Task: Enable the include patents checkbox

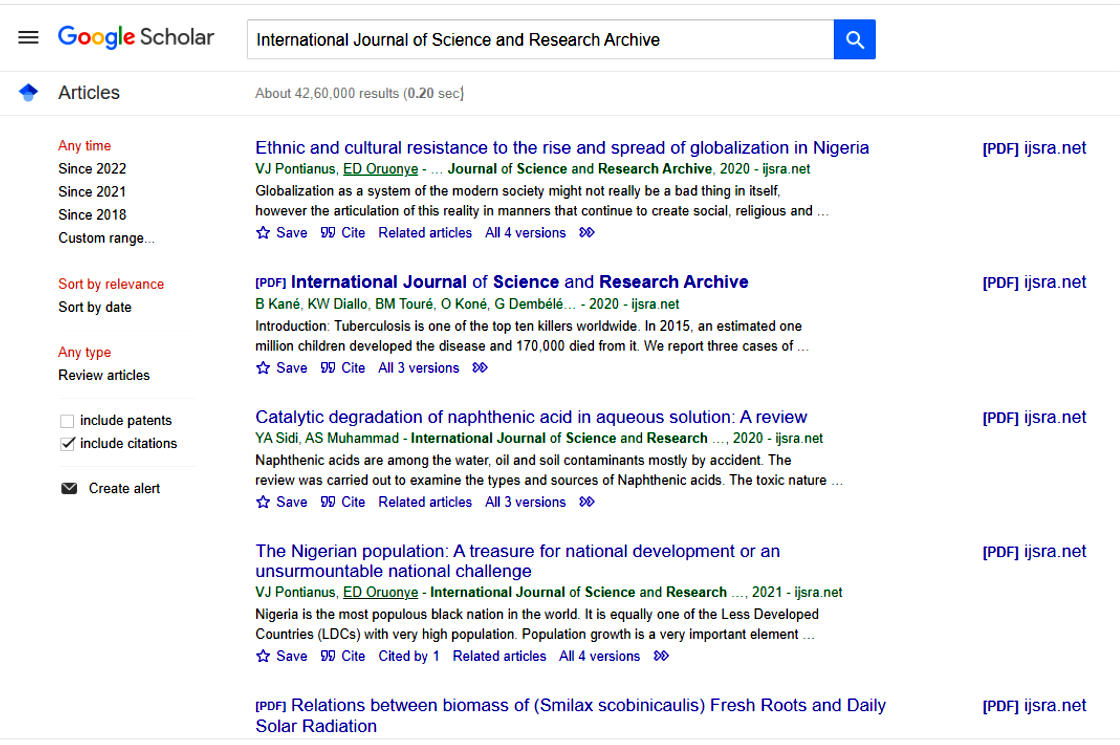Action: point(66,421)
